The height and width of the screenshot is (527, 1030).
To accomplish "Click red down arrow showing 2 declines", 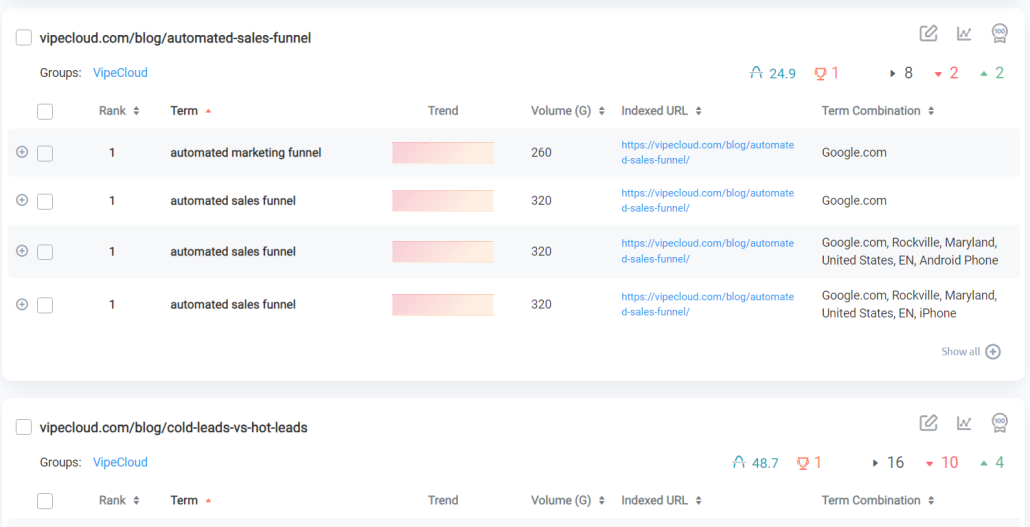I will coord(939,74).
